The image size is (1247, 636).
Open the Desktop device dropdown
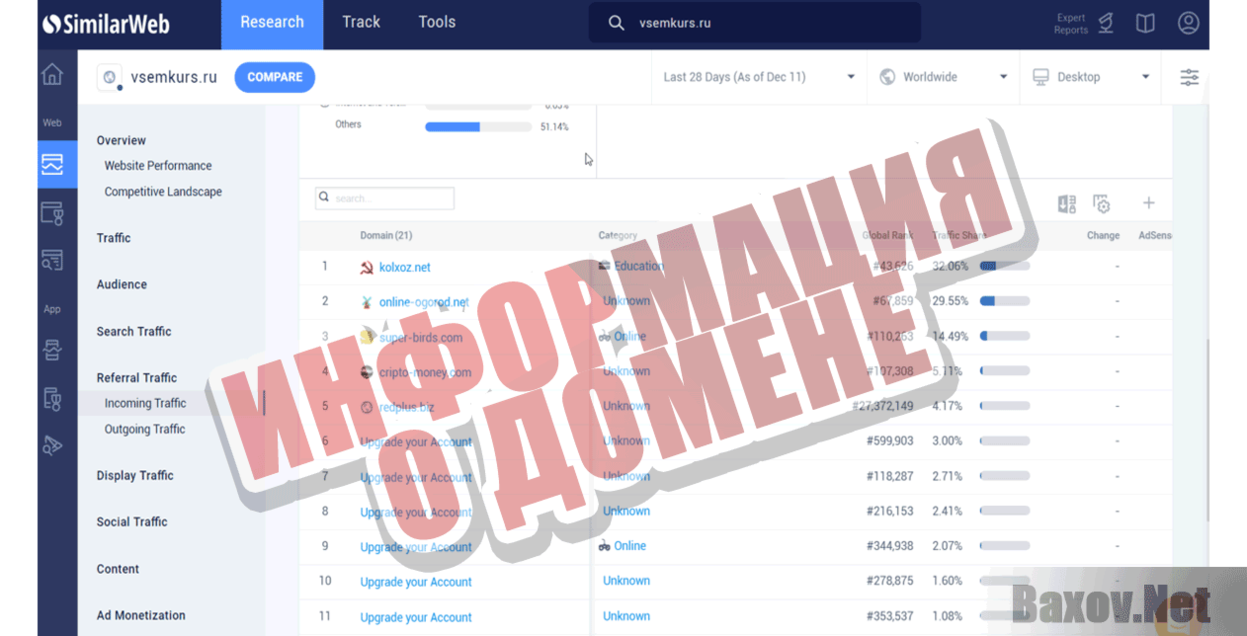click(x=1091, y=77)
